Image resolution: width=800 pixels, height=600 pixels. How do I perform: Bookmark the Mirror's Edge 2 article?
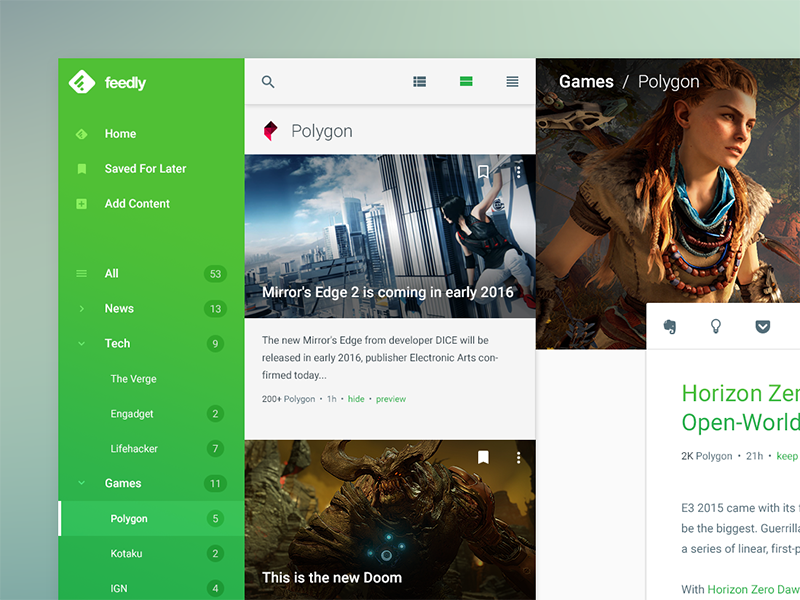[x=483, y=171]
